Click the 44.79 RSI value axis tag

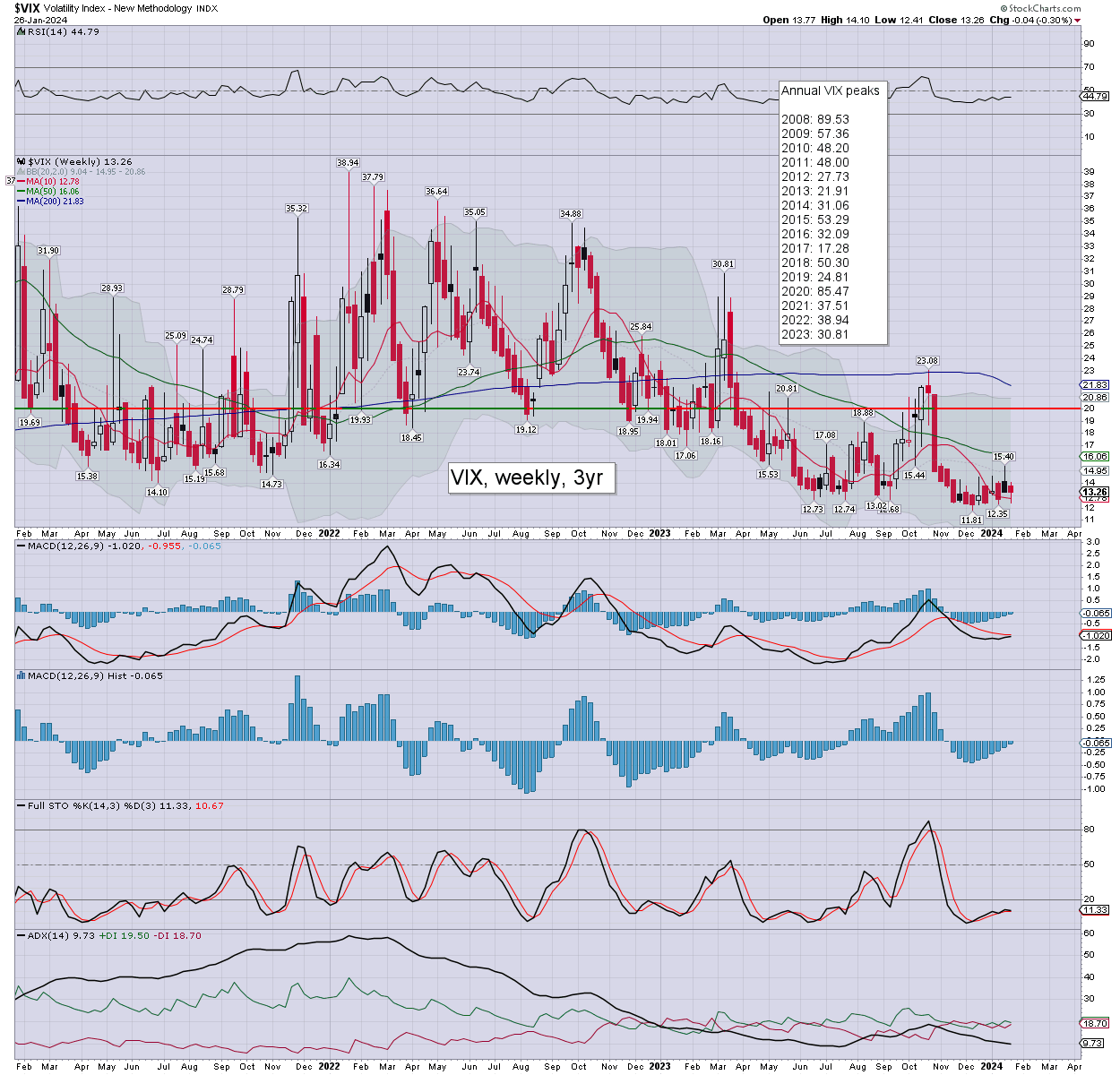1095,96
